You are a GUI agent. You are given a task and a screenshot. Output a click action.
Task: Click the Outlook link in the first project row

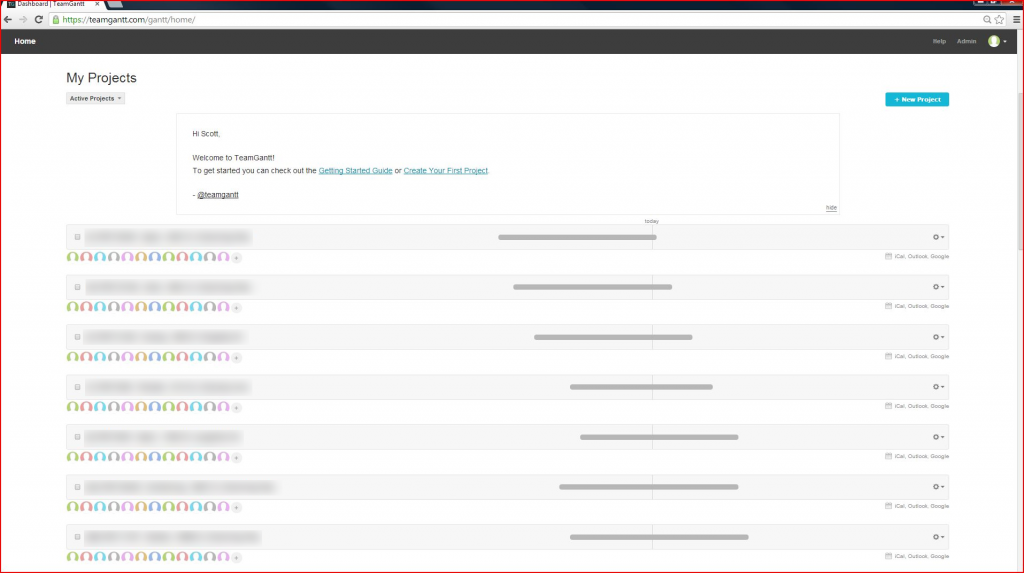click(x=918, y=256)
